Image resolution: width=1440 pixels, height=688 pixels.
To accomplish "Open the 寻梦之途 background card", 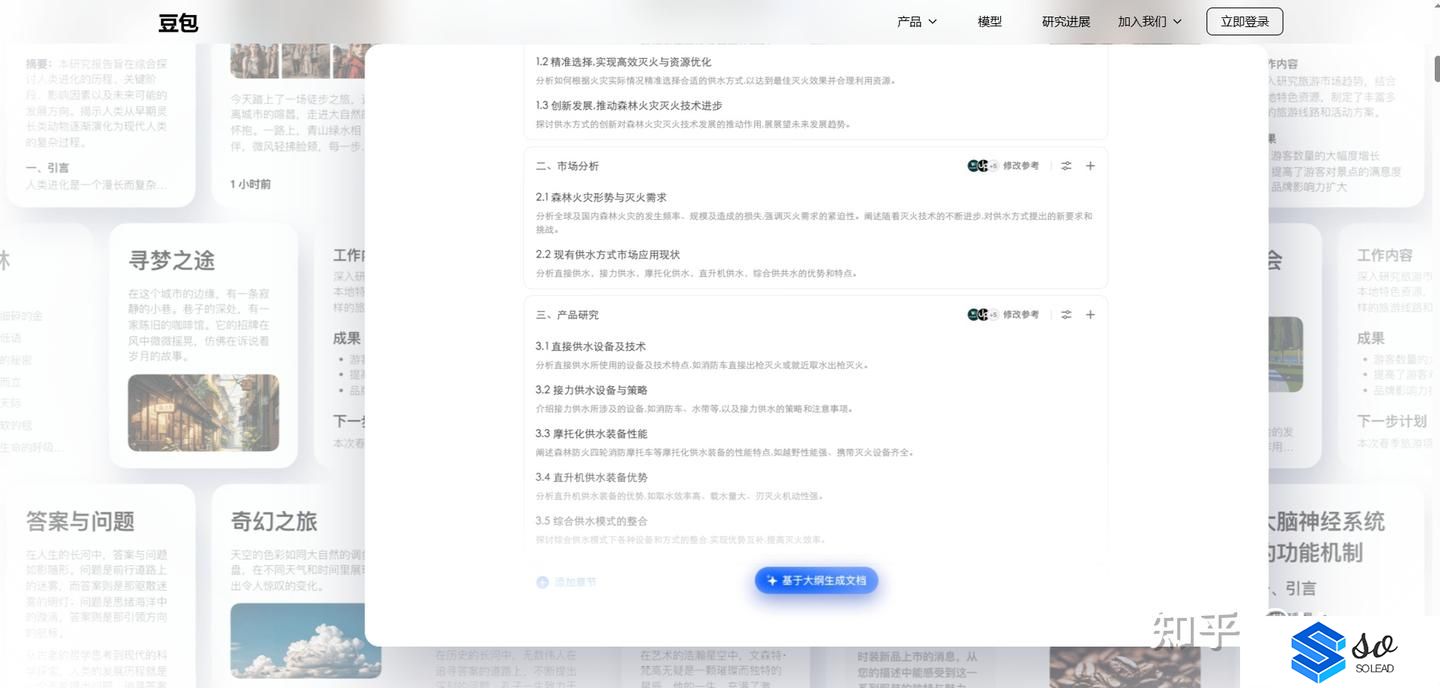I will [203, 345].
